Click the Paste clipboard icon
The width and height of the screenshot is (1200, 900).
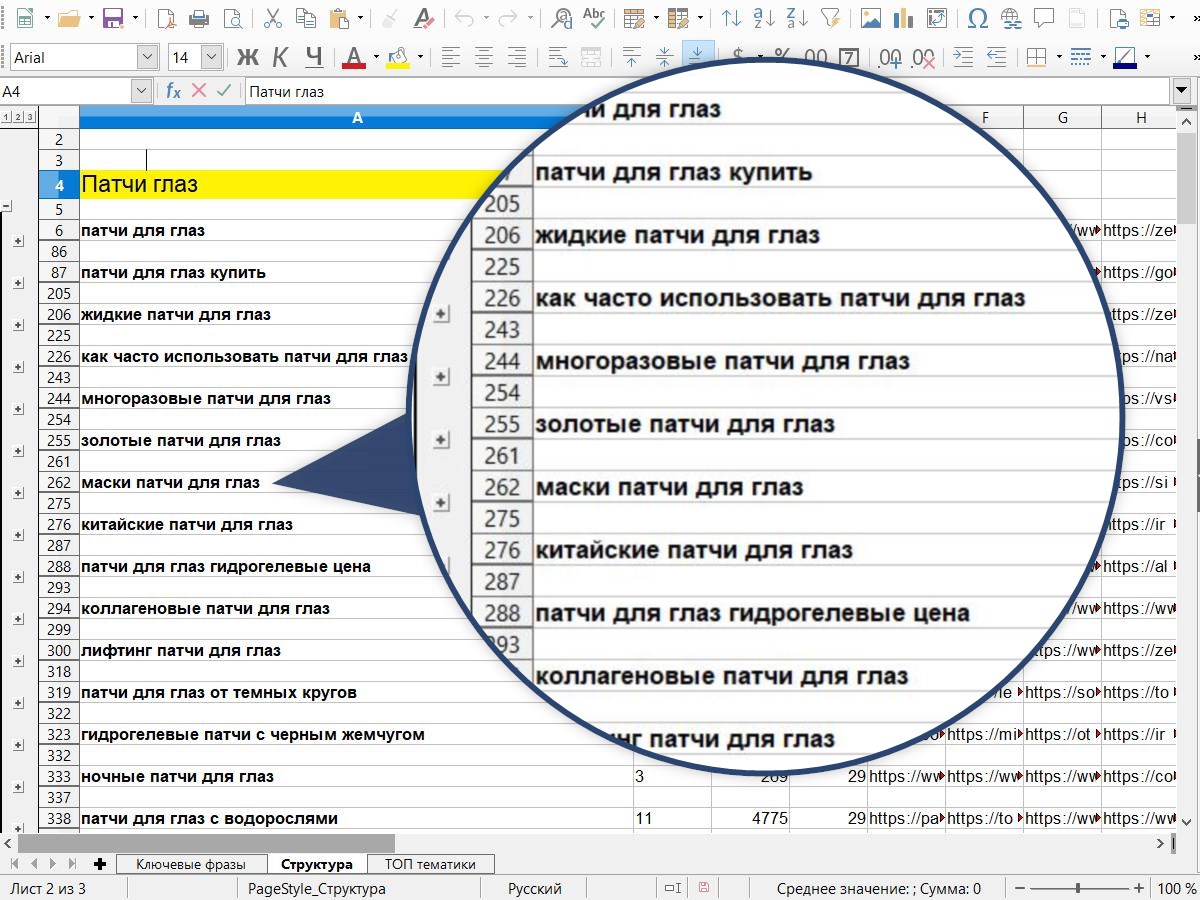click(340, 18)
